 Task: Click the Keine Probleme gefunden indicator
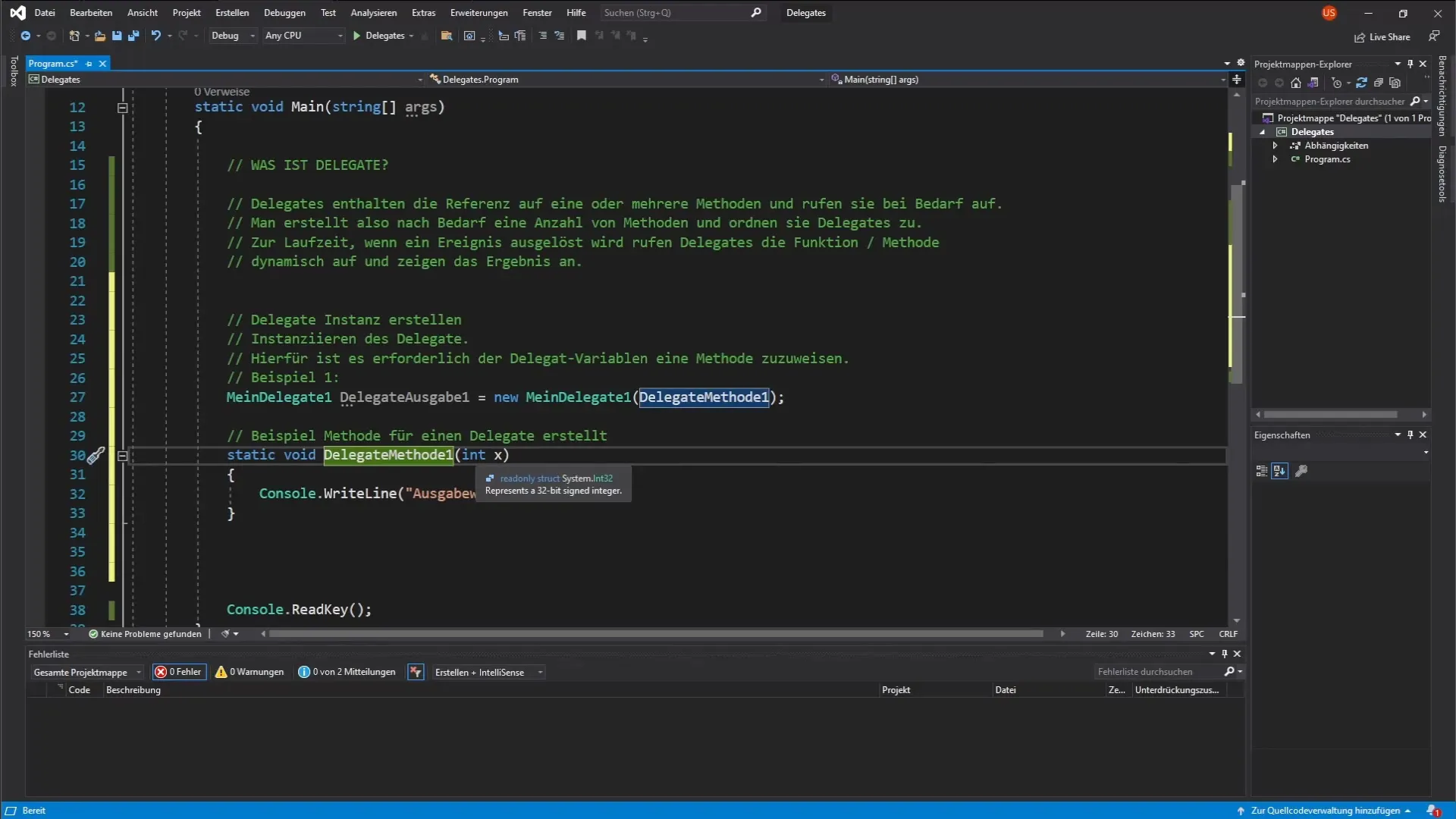[145, 634]
